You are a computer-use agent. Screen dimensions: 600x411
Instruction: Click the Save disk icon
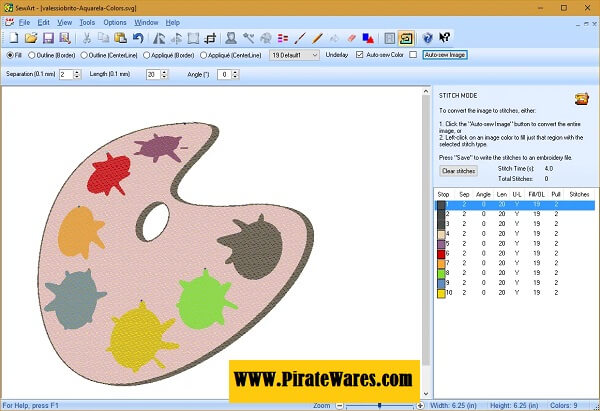point(47,37)
